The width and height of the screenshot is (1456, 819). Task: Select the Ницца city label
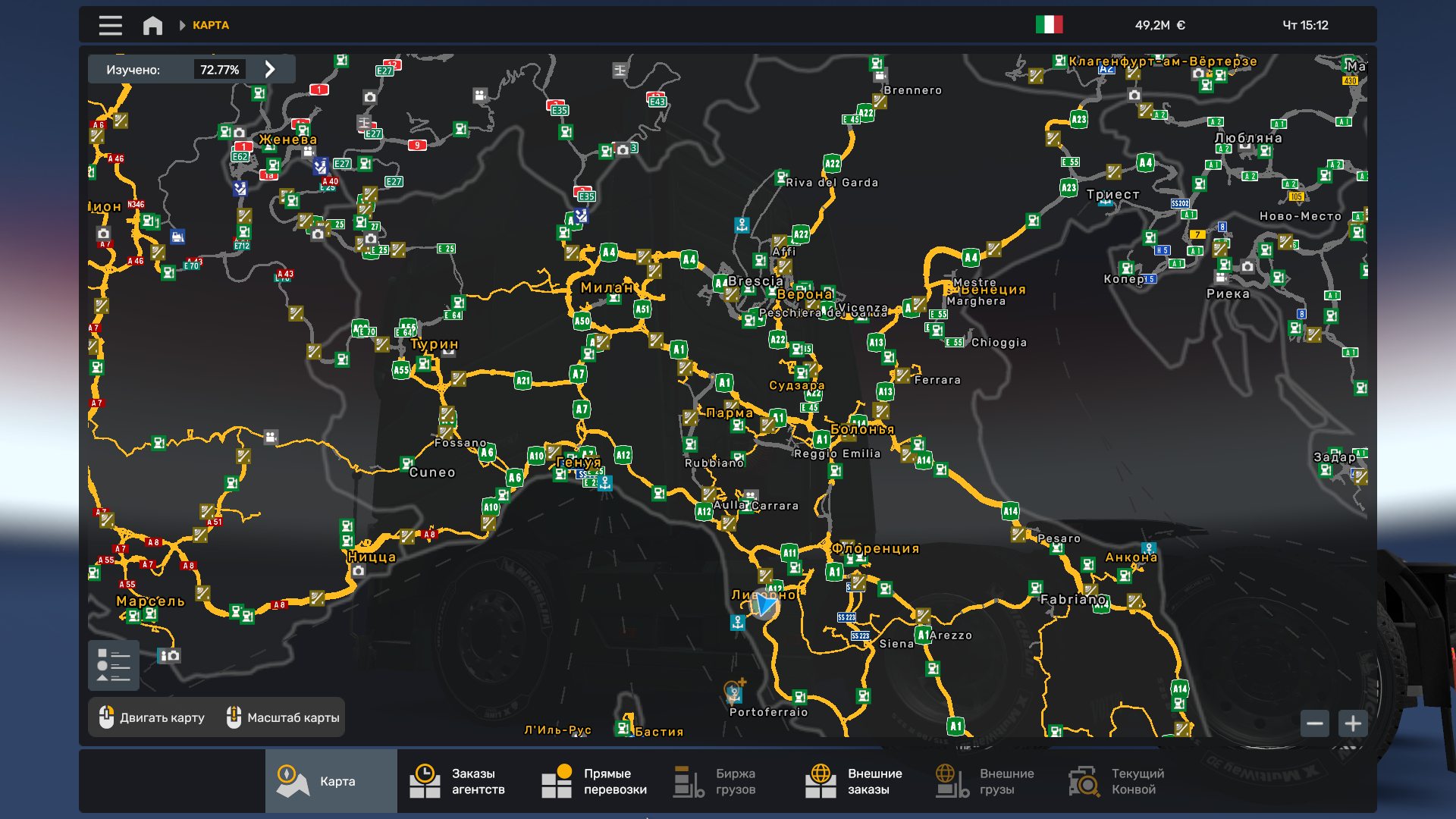tap(372, 557)
